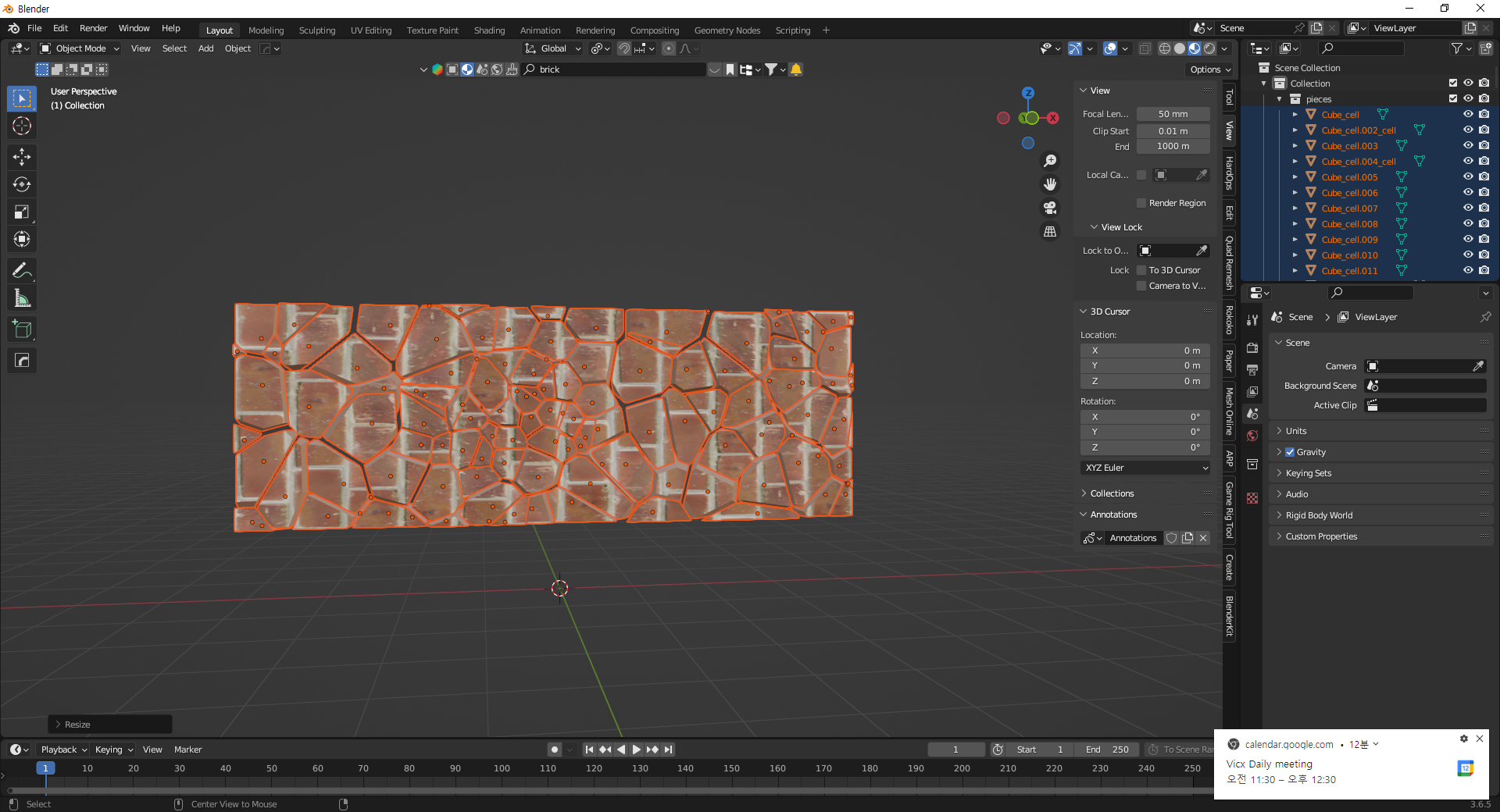Uncheck the Collection exclude checkbox
Screen dimensions: 1500x812
click(x=1453, y=84)
